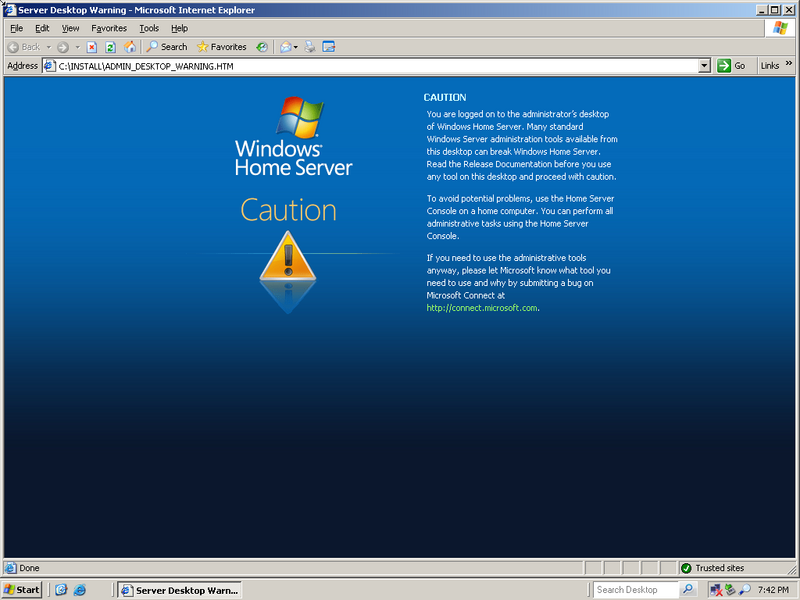Click the Back navigation button
Screen dimensions: 800x600
24,47
